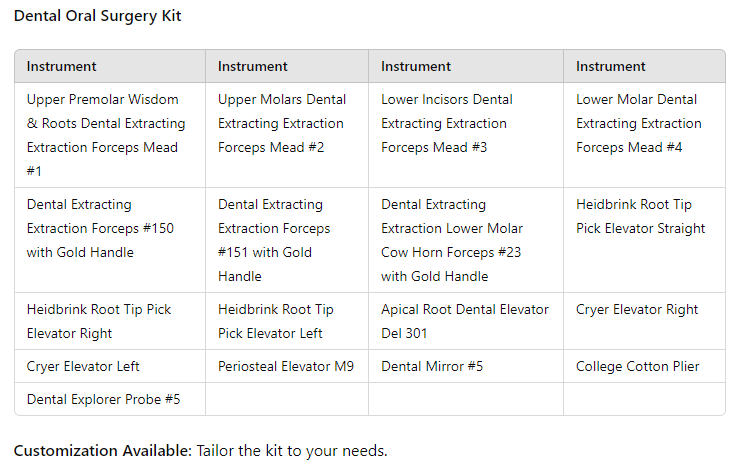
Task: Click the Periosteal Elevator M9 cell
Action: coord(287,366)
